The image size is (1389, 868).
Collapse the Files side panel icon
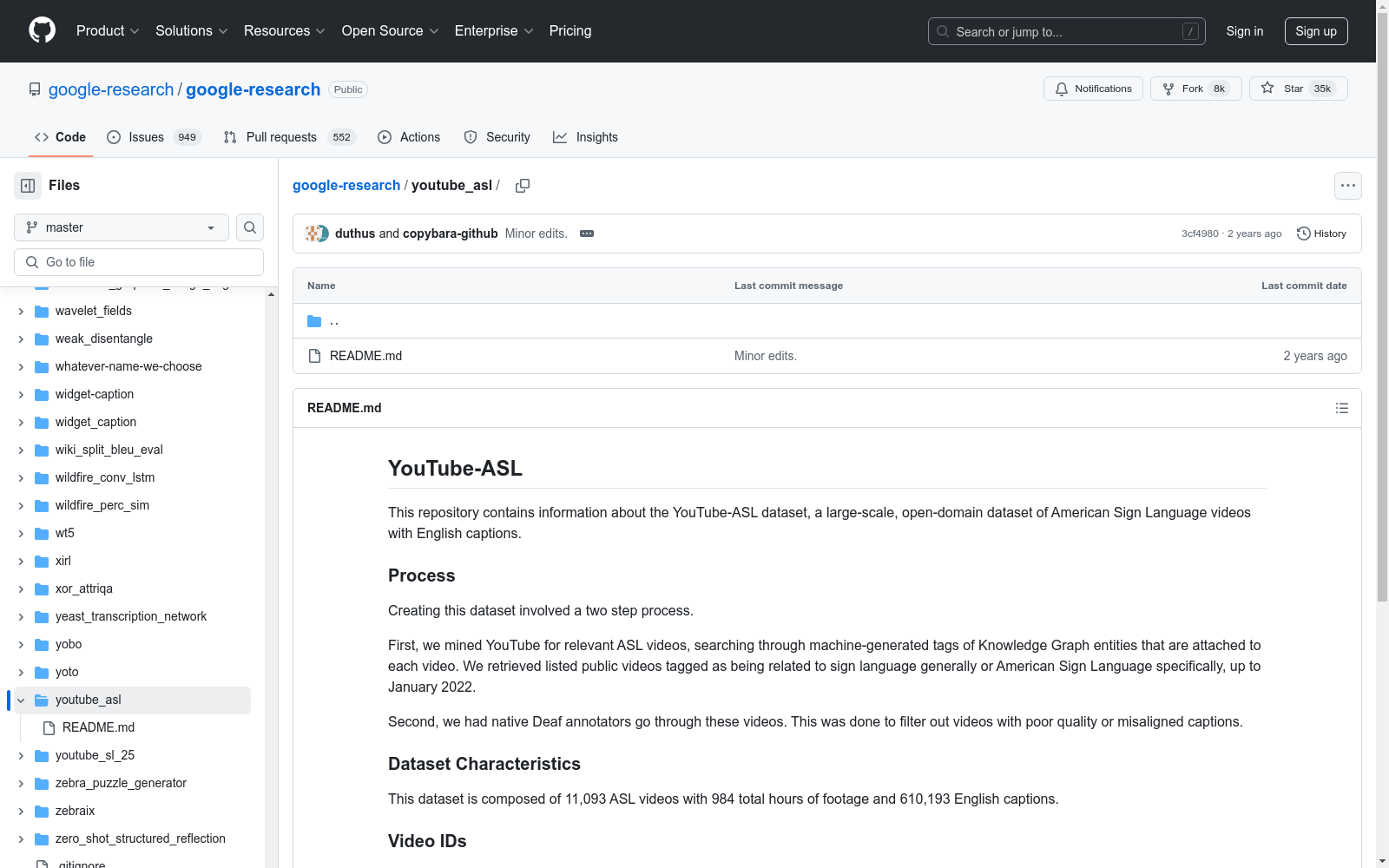point(28,186)
